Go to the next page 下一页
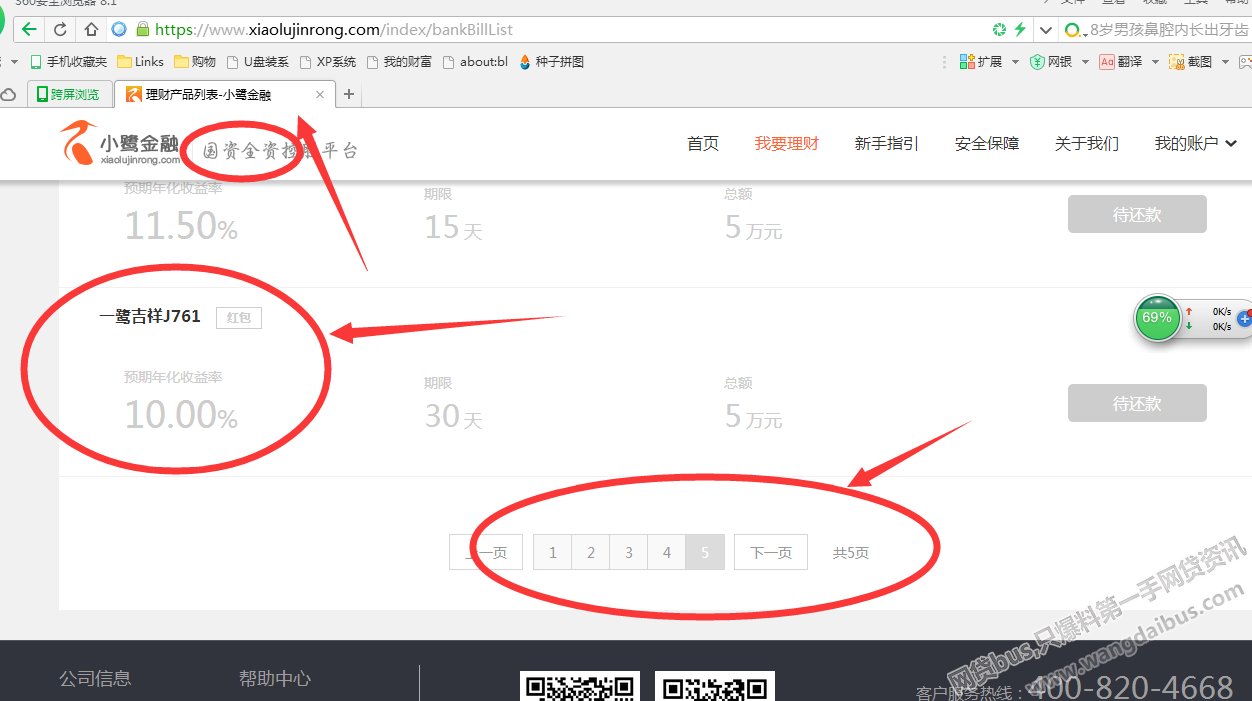This screenshot has width=1252, height=701. pyautogui.click(x=771, y=552)
